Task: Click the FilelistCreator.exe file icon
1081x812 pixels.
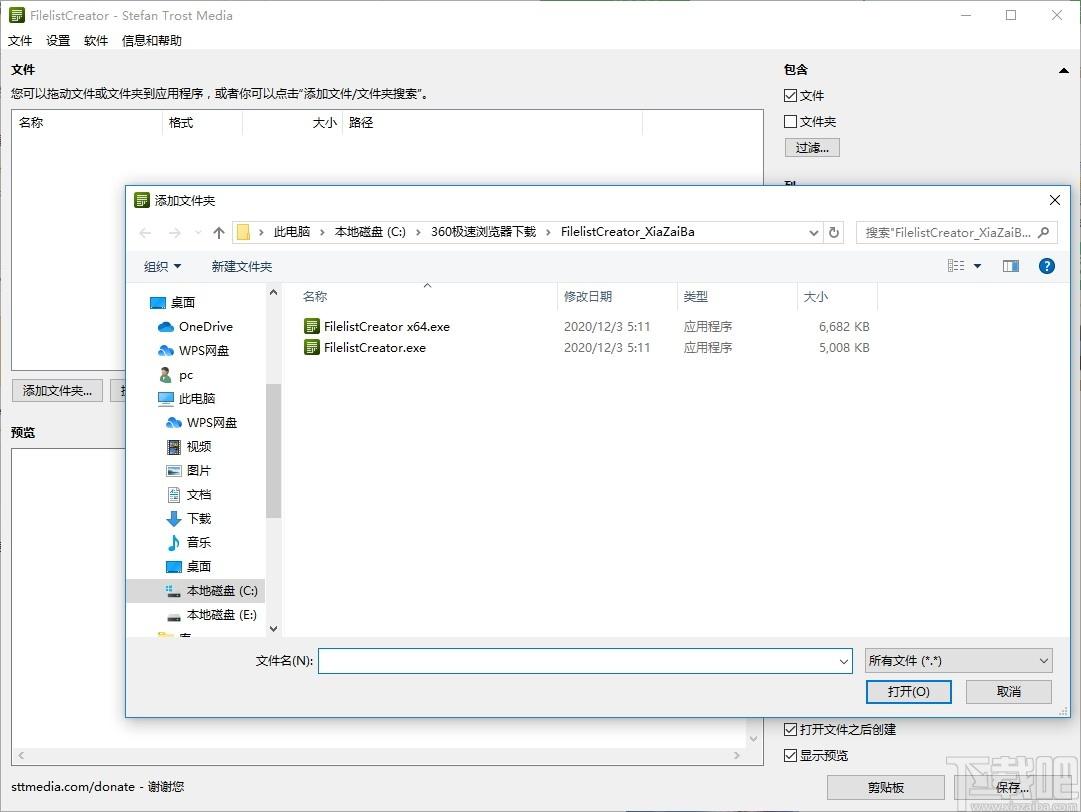Action: (312, 347)
